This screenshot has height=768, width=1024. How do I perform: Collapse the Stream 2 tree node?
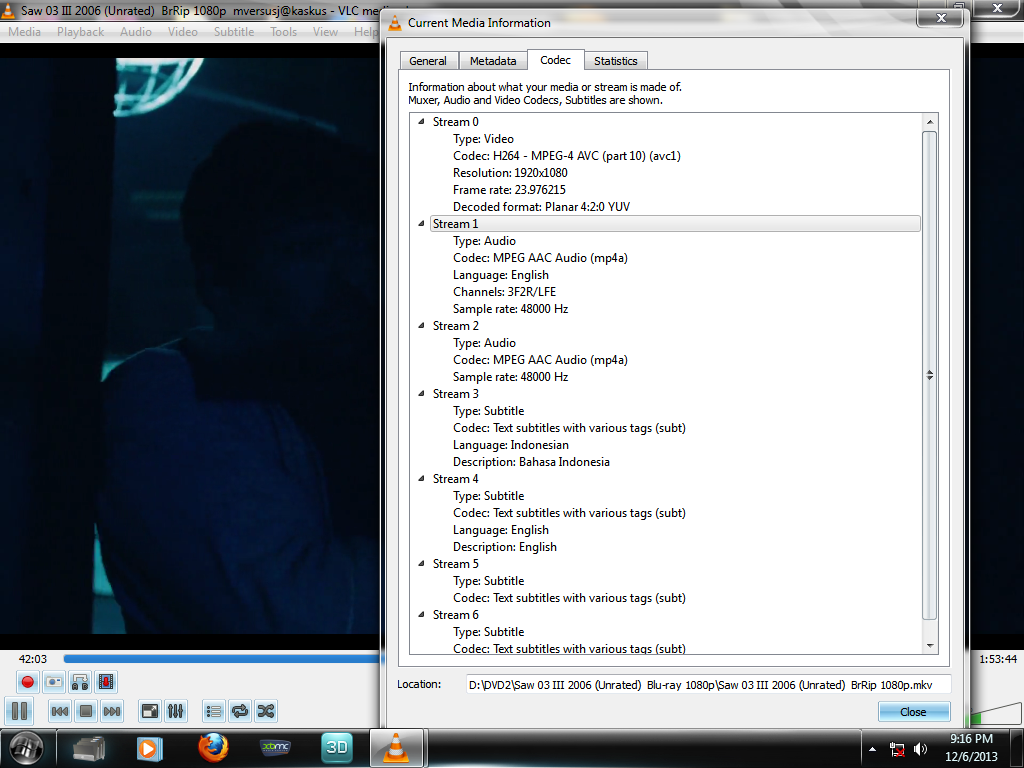click(421, 325)
